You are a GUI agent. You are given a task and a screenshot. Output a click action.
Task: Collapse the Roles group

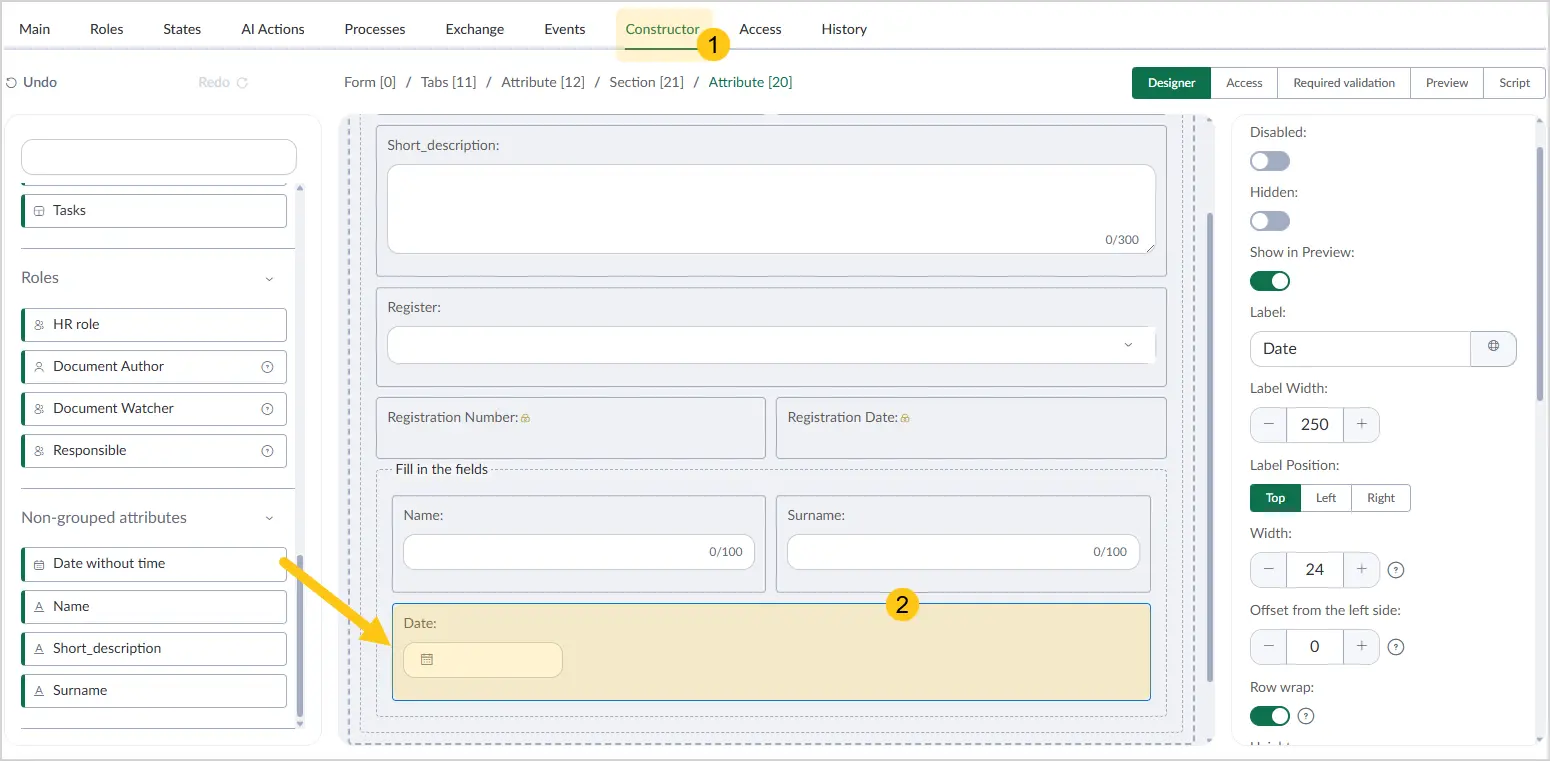click(x=269, y=279)
